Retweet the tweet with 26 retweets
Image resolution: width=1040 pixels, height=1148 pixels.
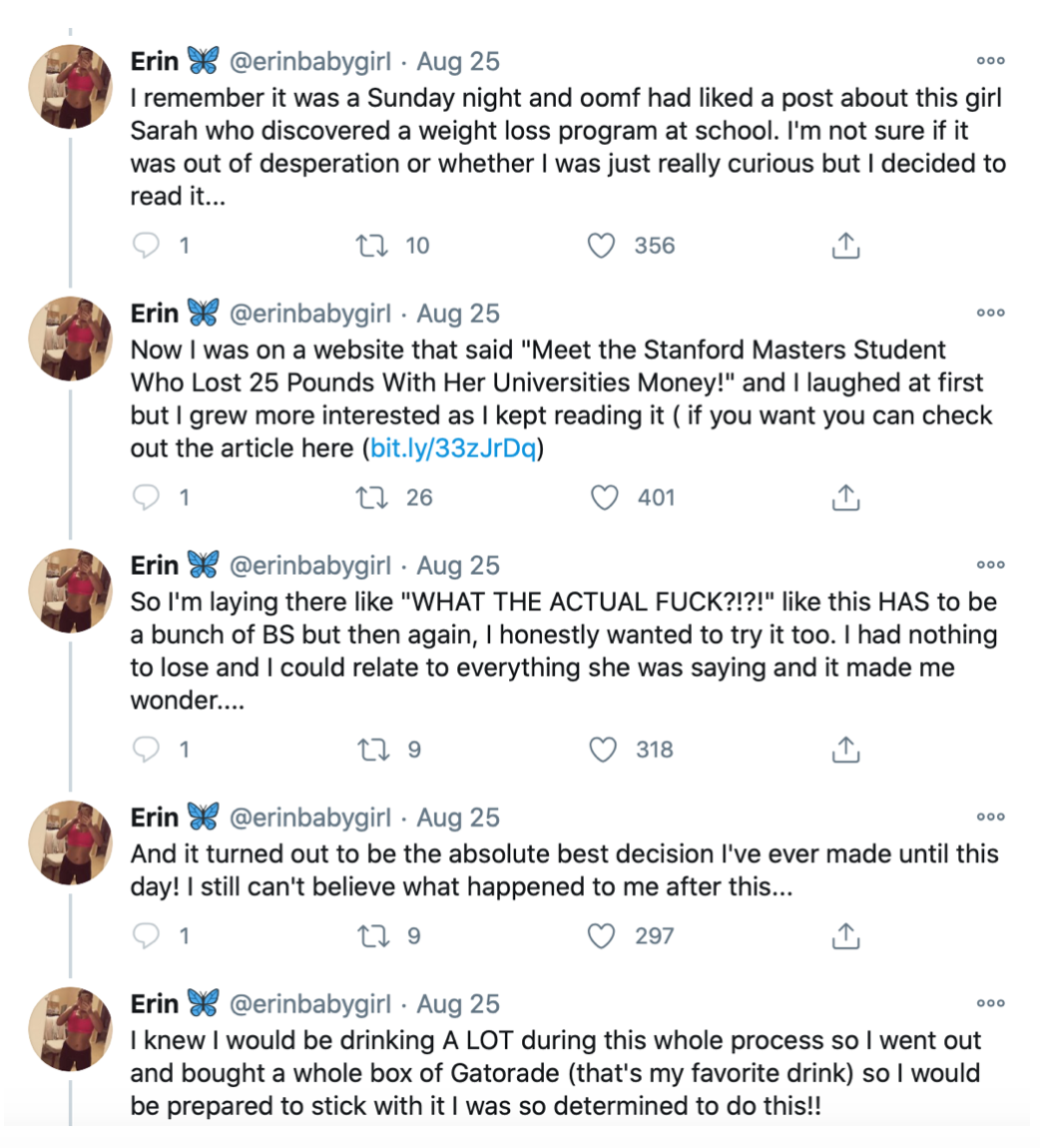tap(372, 498)
